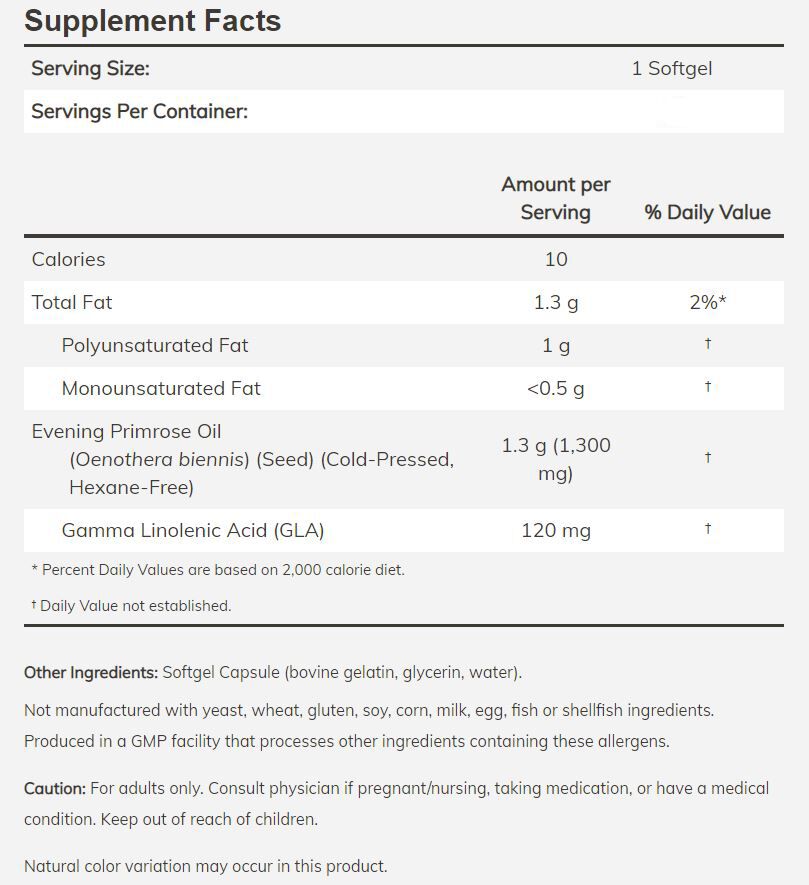Click the 1 Softgel serving value
This screenshot has width=809, height=885.
(x=672, y=69)
